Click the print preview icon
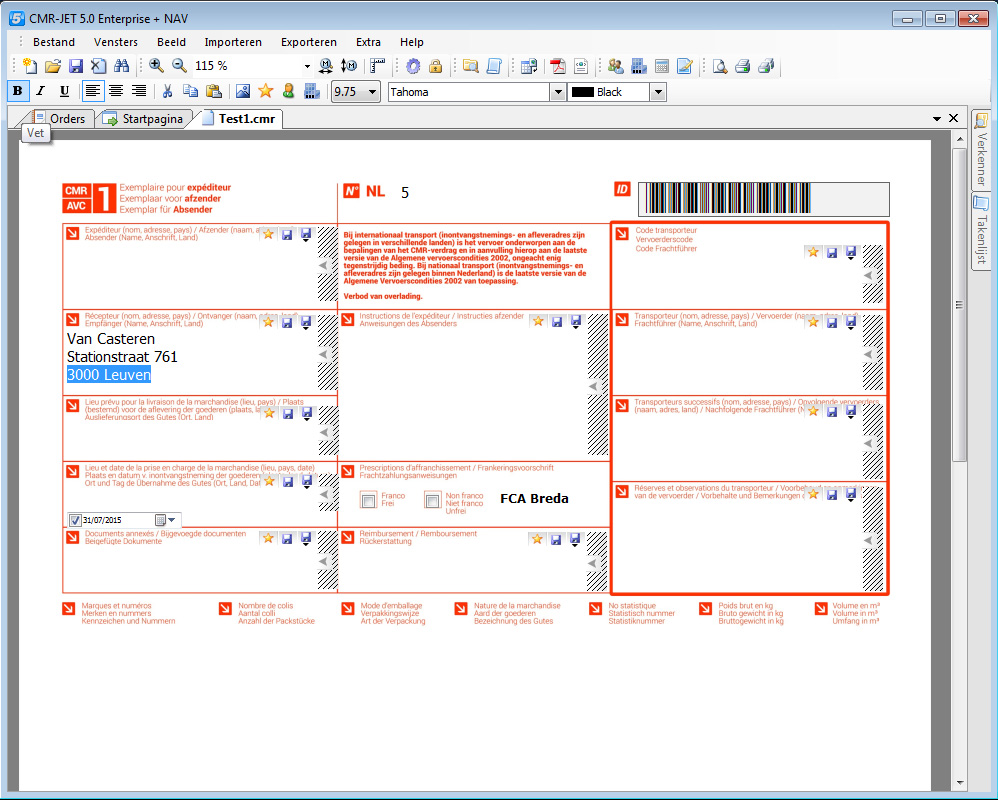The height and width of the screenshot is (800, 998). click(x=719, y=66)
